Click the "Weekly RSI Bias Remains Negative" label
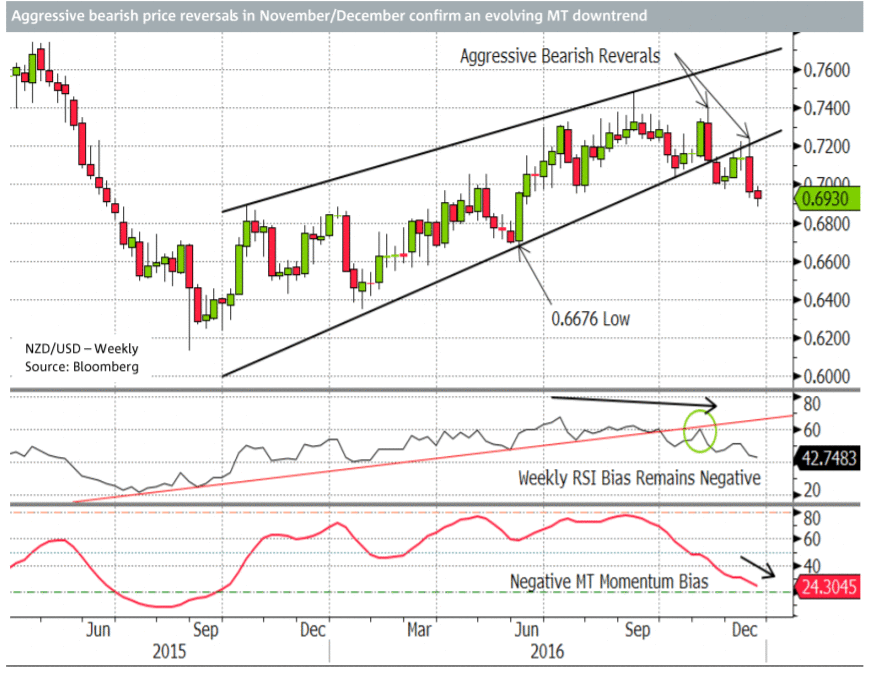The height and width of the screenshot is (679, 869). point(639,478)
